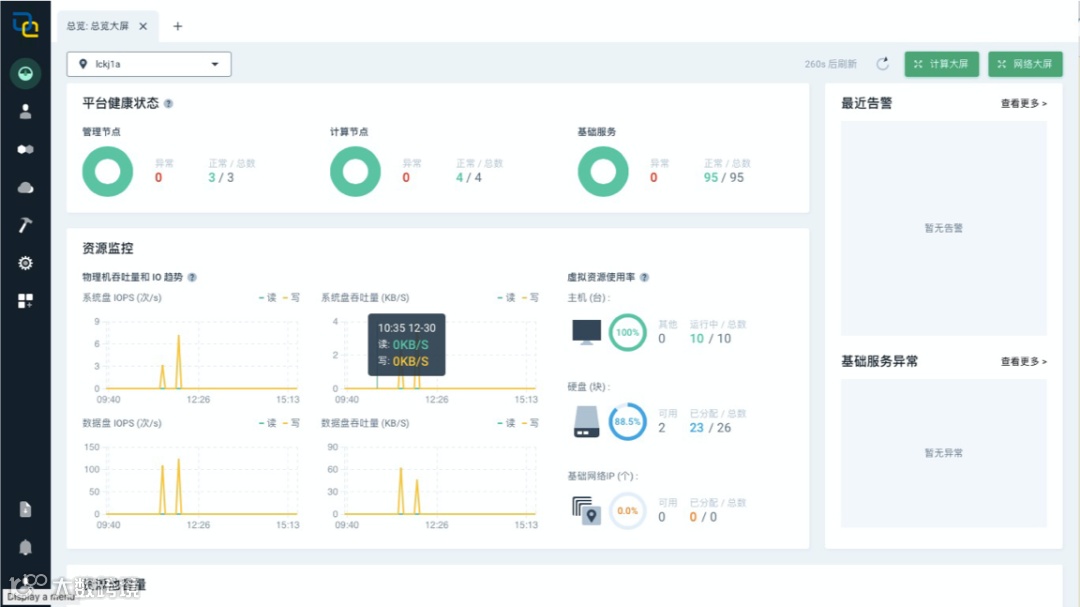The width and height of the screenshot is (1080, 607).
Task: Click the 88.5% disk usage ring
Action: [x=627, y=422]
